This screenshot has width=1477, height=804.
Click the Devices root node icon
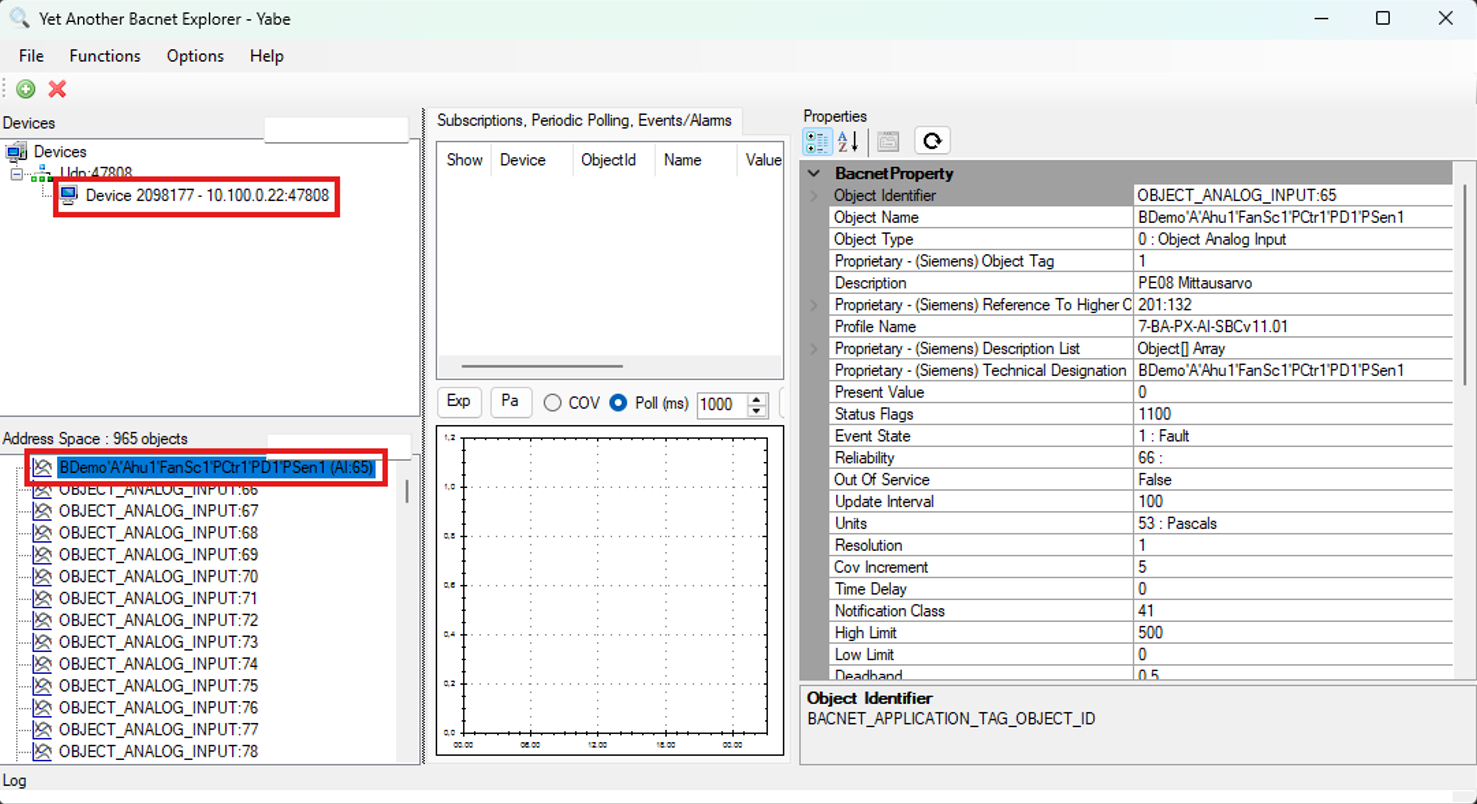point(17,152)
